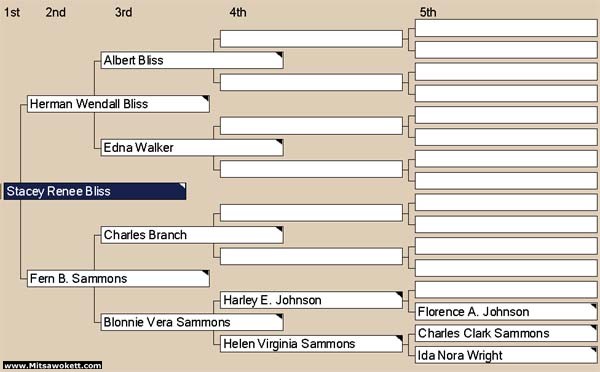Click corner marker on Charles Branch box
Viewport: 600px width, 372px height.
click(280, 230)
